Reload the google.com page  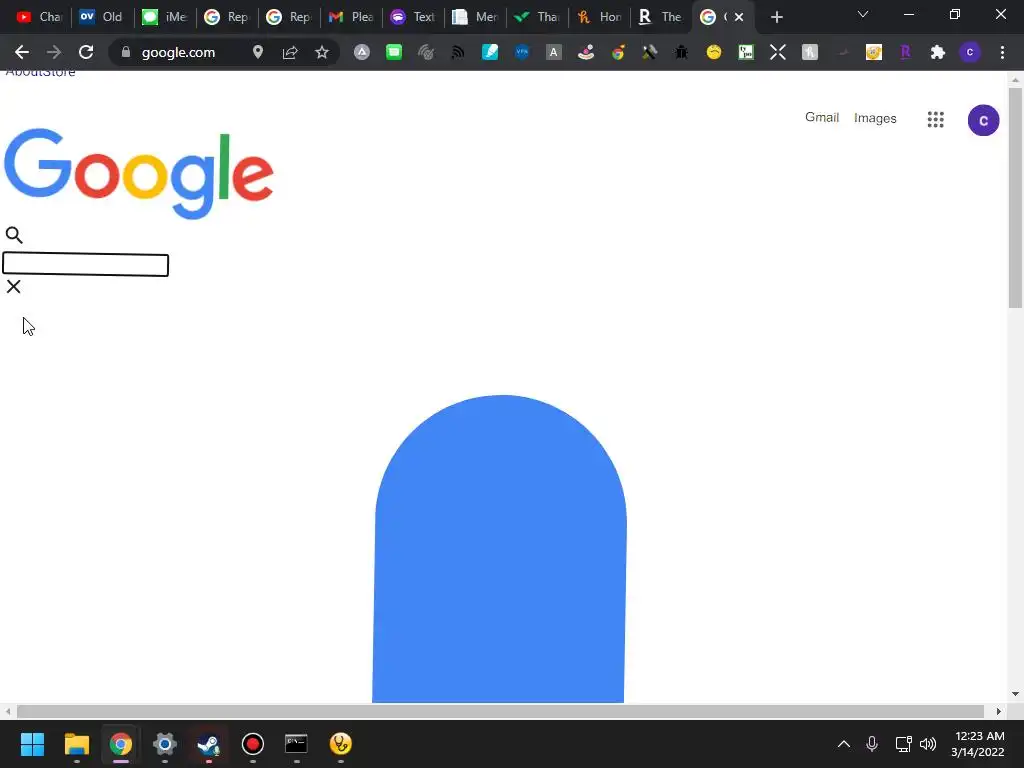coord(86,52)
